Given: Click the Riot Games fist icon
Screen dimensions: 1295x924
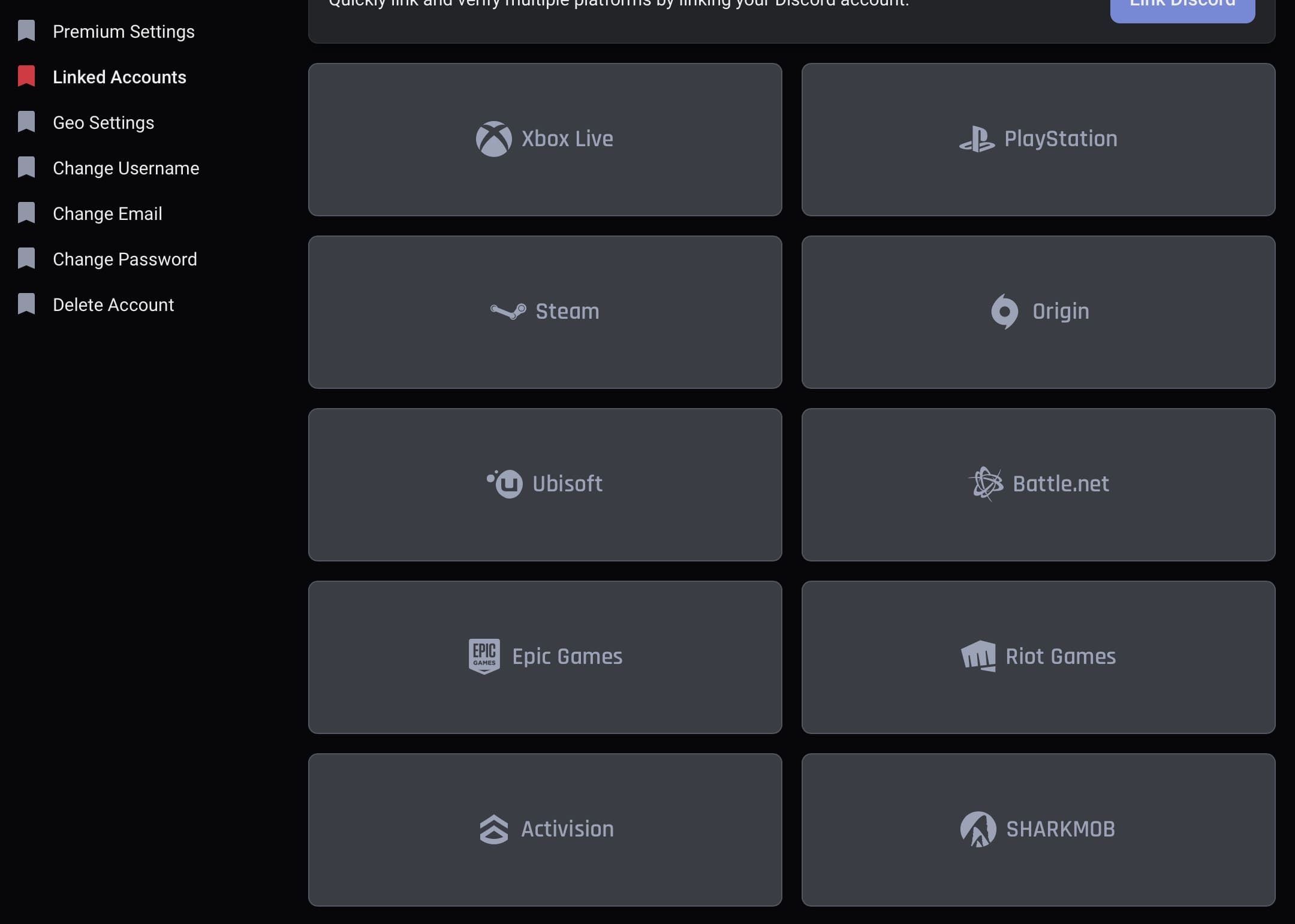Looking at the screenshot, I should pos(978,656).
